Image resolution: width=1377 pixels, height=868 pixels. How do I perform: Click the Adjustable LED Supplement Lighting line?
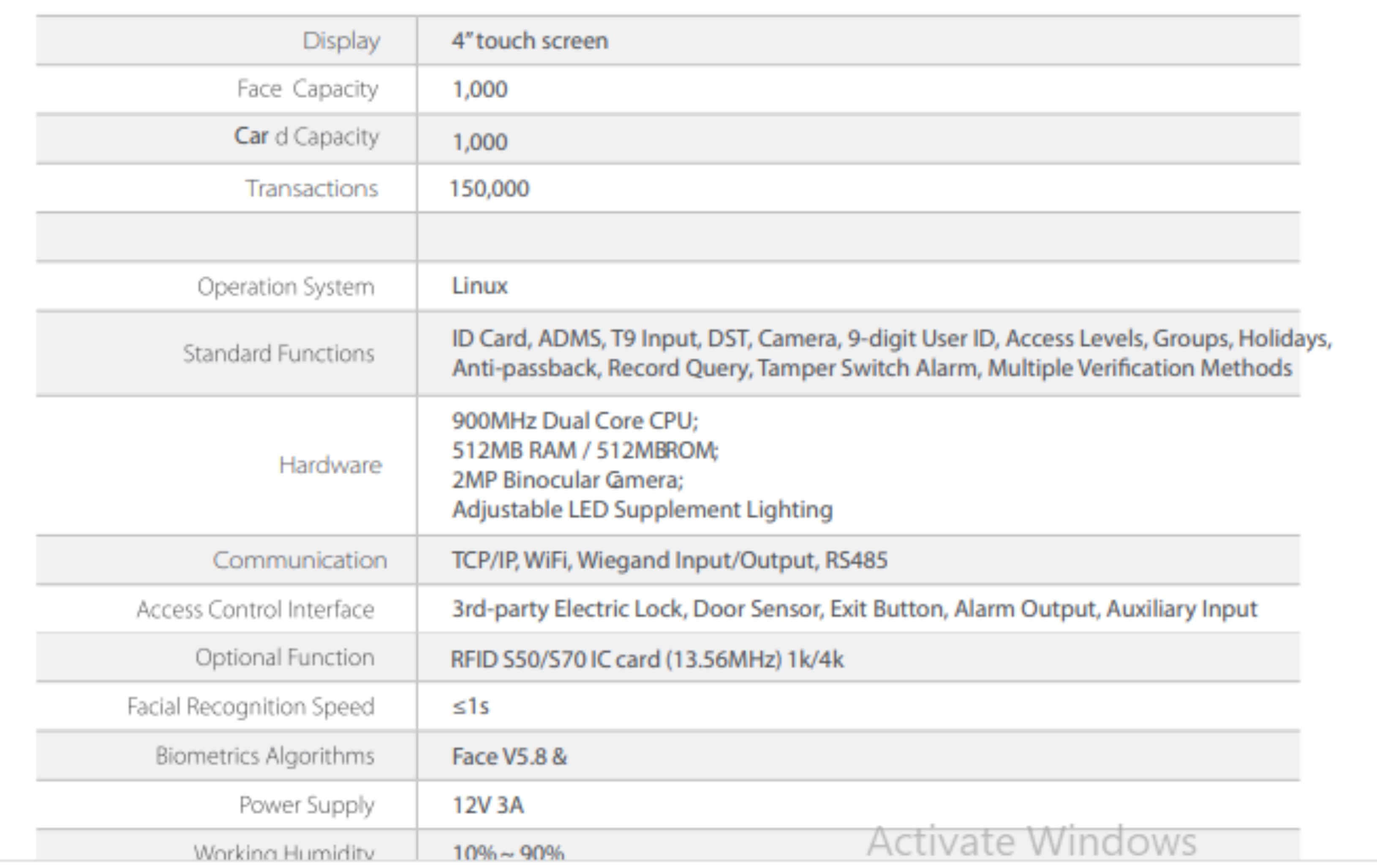coord(642,509)
